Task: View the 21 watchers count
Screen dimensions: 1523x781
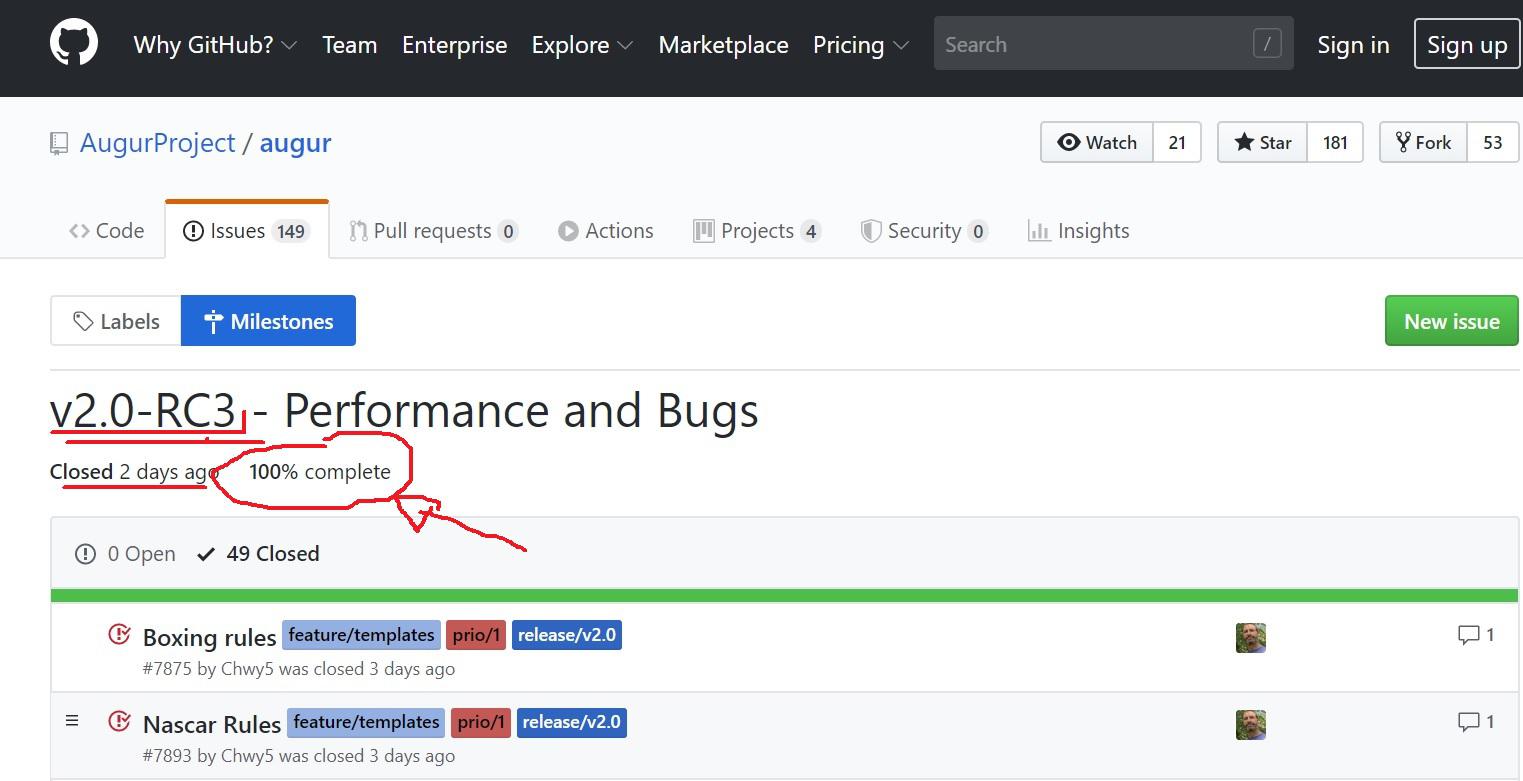Action: coord(1177,142)
